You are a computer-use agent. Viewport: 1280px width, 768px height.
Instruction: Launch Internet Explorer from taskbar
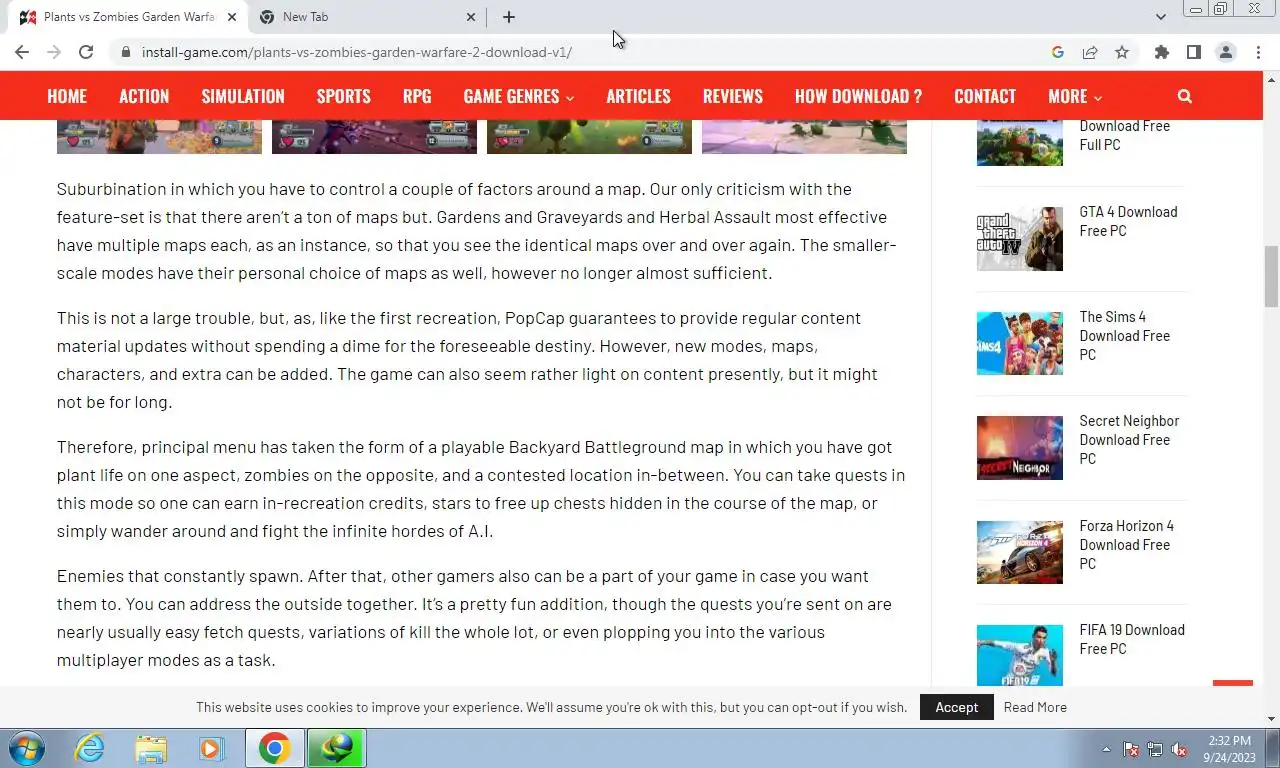pos(90,748)
